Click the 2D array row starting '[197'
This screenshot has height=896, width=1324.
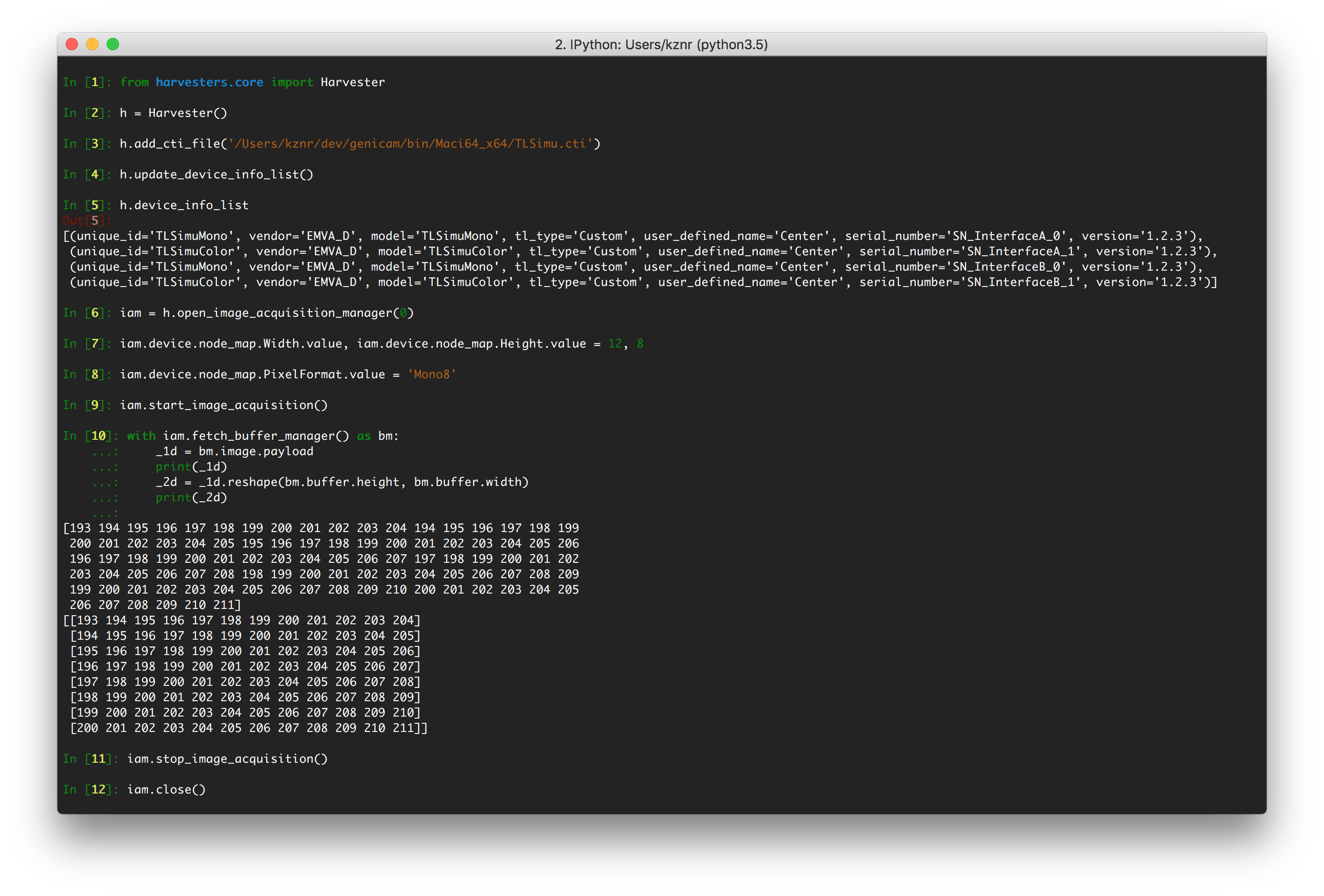pyautogui.click(x=245, y=682)
